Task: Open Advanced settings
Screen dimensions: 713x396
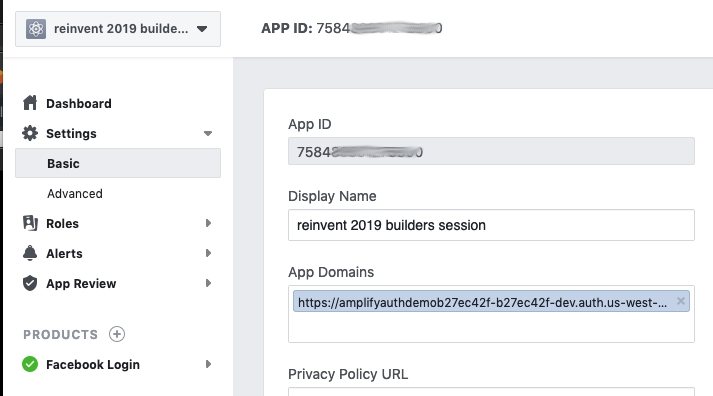Action: point(75,194)
